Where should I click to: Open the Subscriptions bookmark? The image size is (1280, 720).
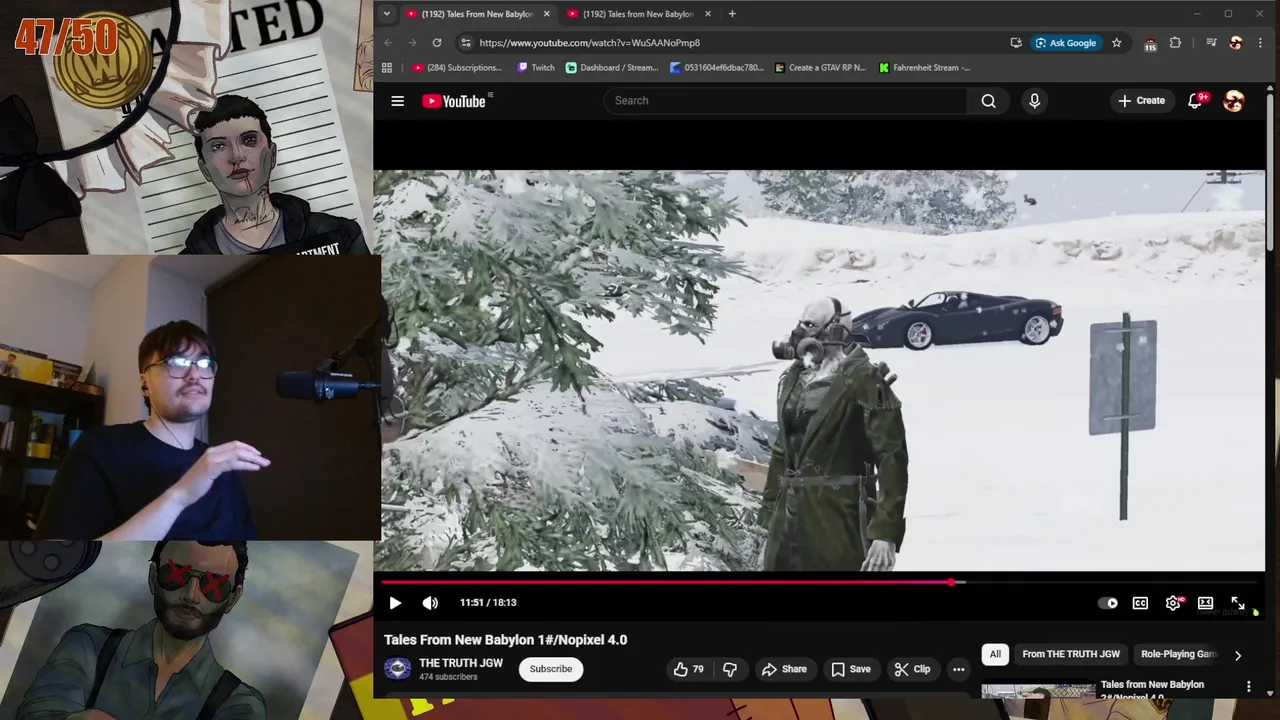pyautogui.click(x=457, y=68)
